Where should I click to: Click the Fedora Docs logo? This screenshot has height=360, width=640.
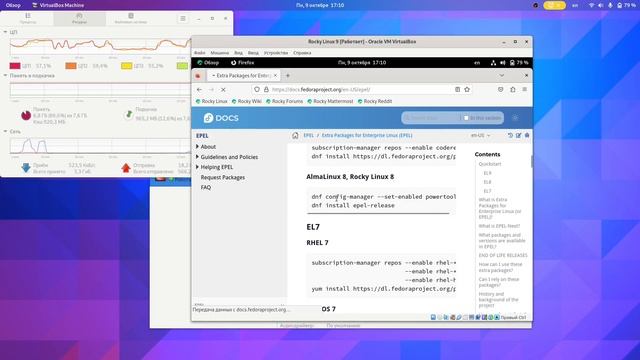221,118
